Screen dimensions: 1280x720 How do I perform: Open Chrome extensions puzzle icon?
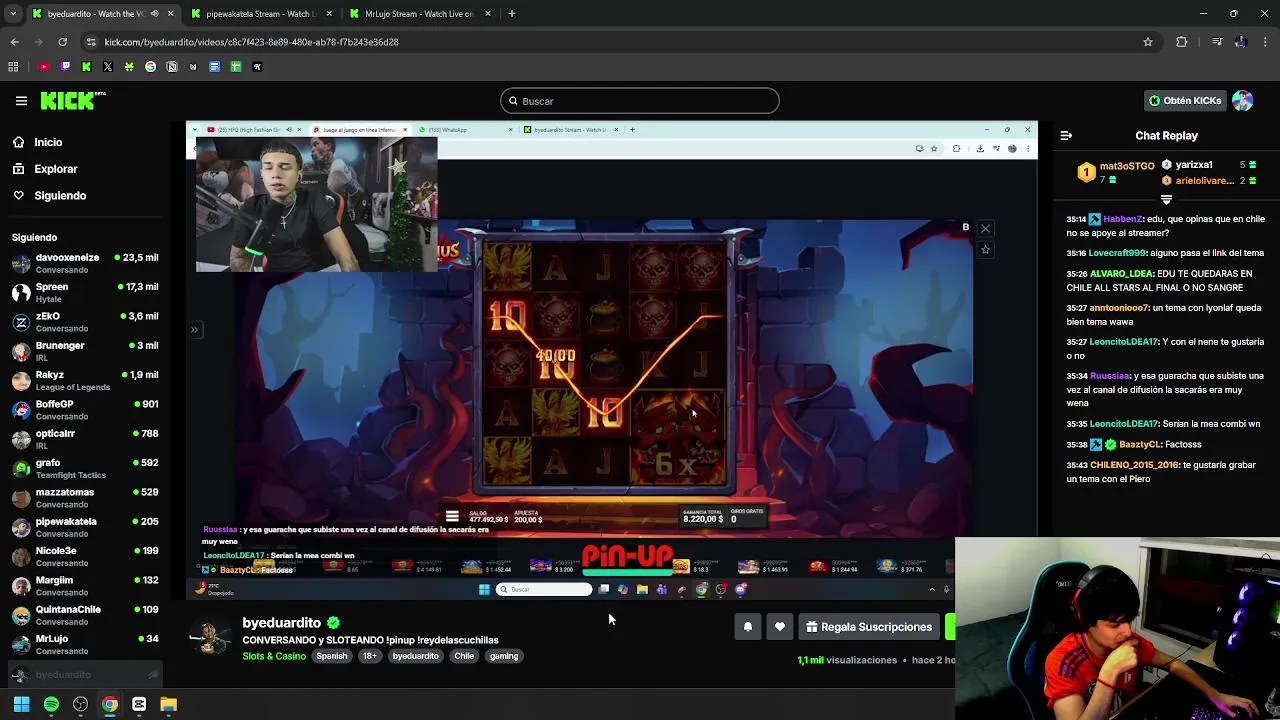pos(1182,42)
